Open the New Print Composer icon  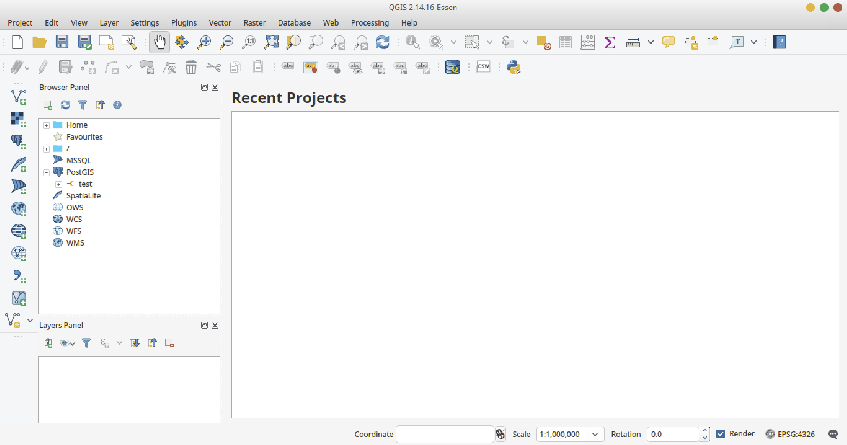[106, 42]
